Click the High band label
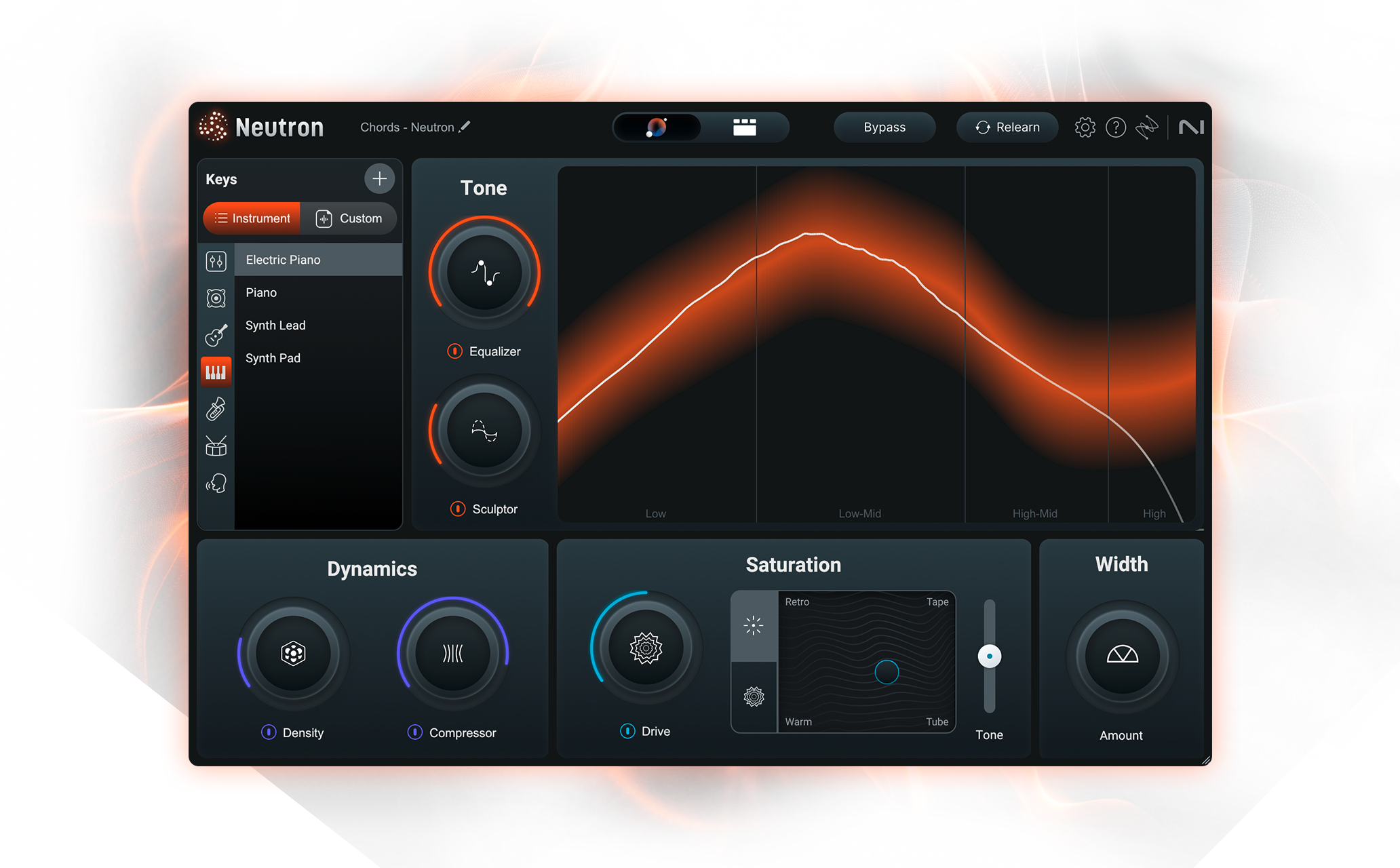This screenshot has height=868, width=1400. [1154, 513]
